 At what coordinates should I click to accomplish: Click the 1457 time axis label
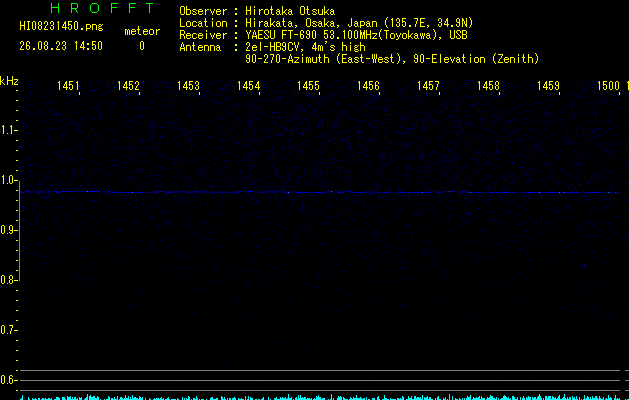[428, 85]
